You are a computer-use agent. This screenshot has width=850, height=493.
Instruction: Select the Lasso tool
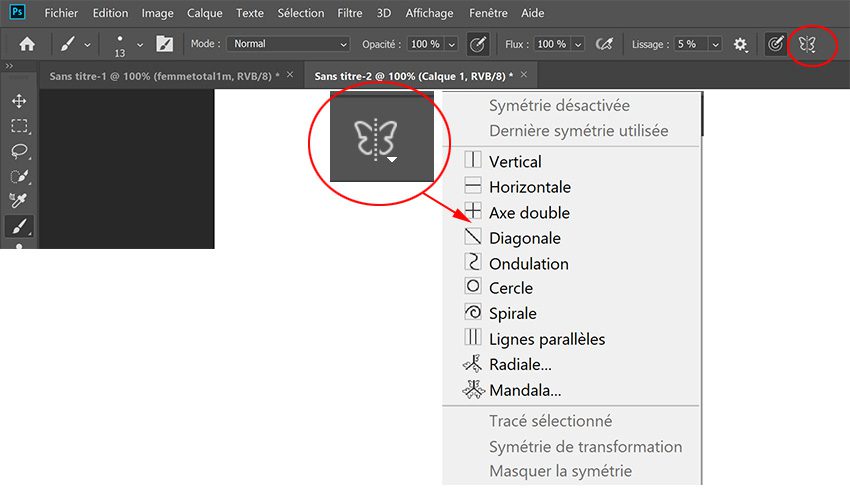tap(20, 151)
